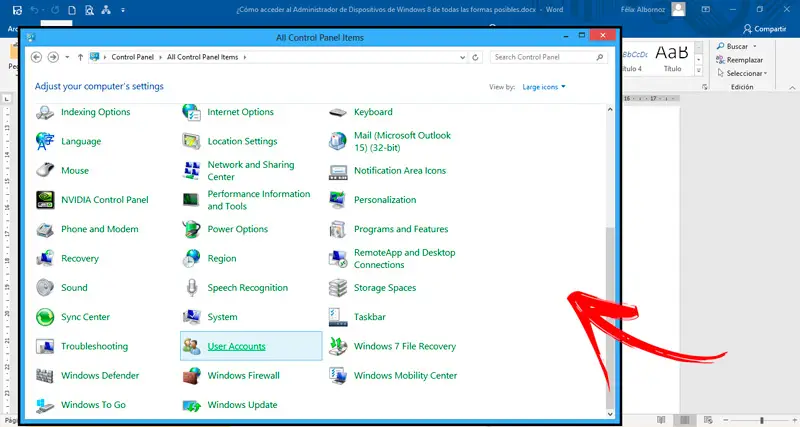The image size is (800, 427).
Task: Open the Recovery icon
Action: pyautogui.click(x=45, y=259)
